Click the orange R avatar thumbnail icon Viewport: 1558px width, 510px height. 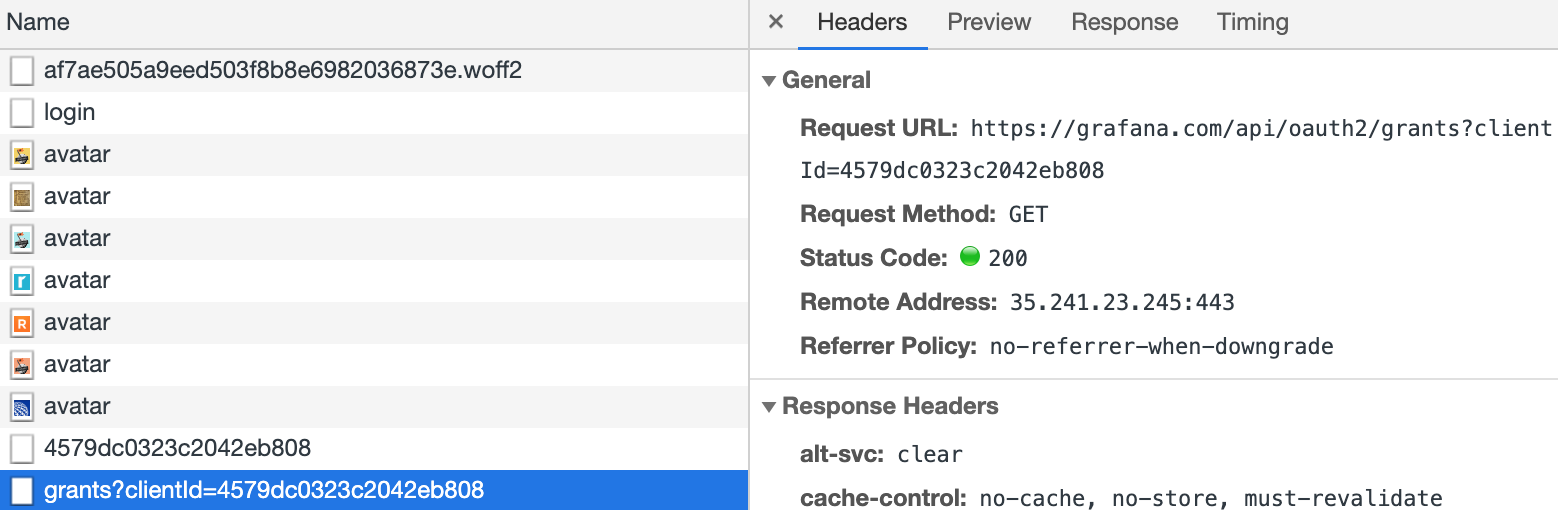pos(22,323)
